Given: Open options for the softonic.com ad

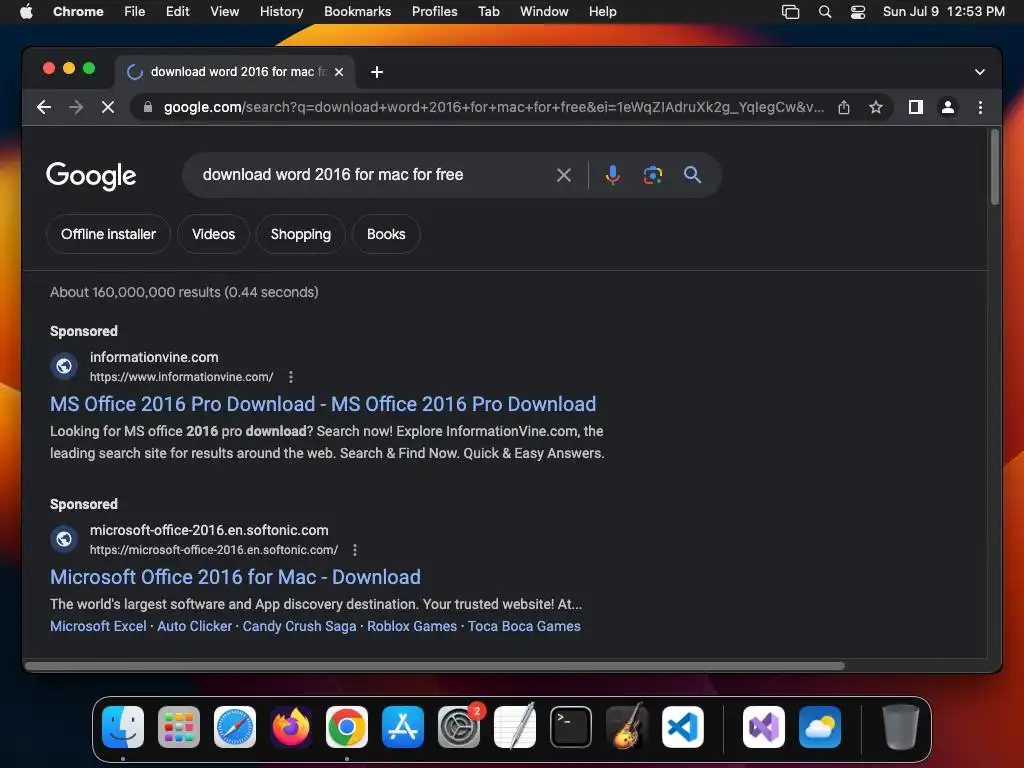Looking at the screenshot, I should (355, 550).
